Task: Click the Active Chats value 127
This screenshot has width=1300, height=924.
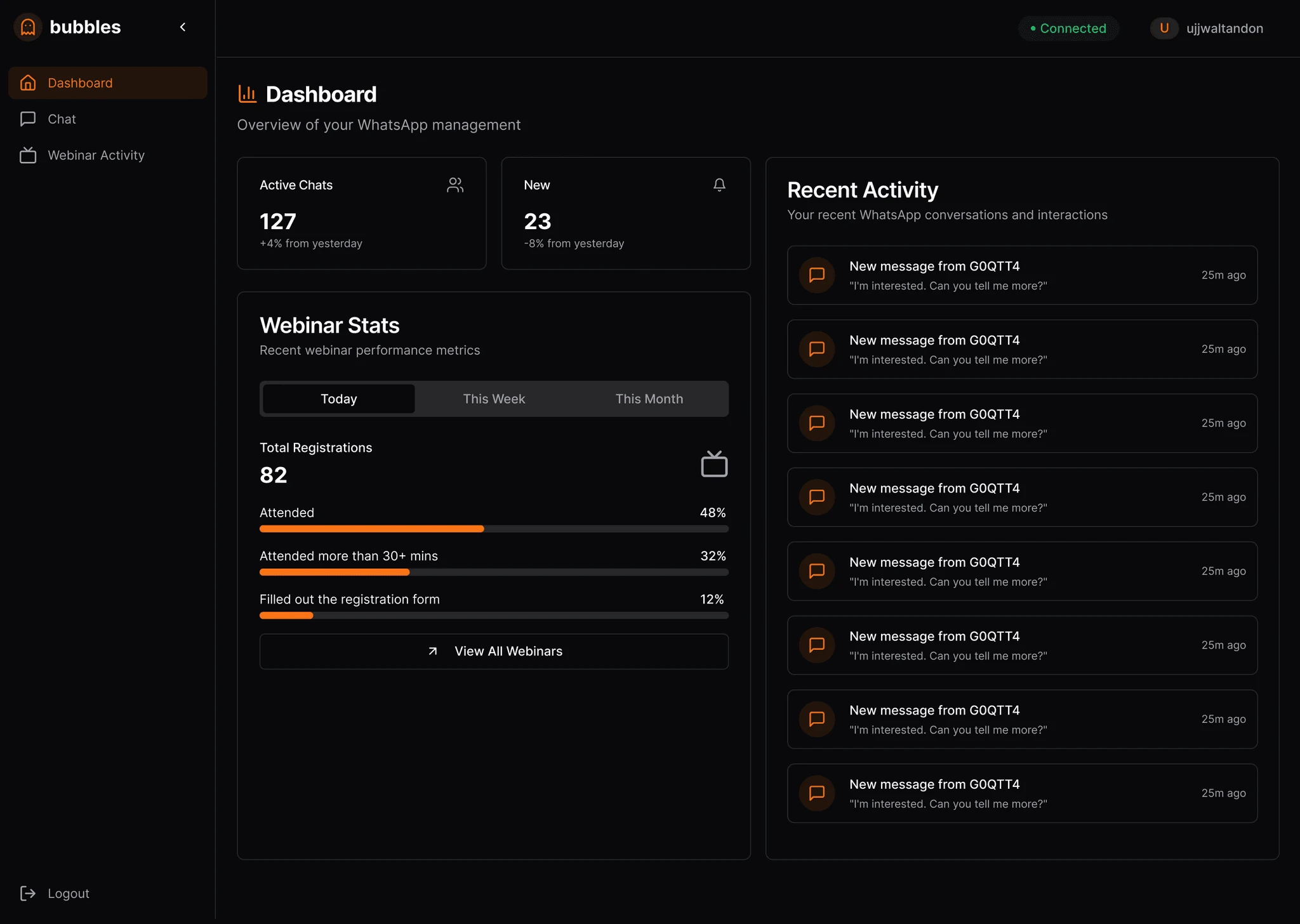Action: [278, 221]
